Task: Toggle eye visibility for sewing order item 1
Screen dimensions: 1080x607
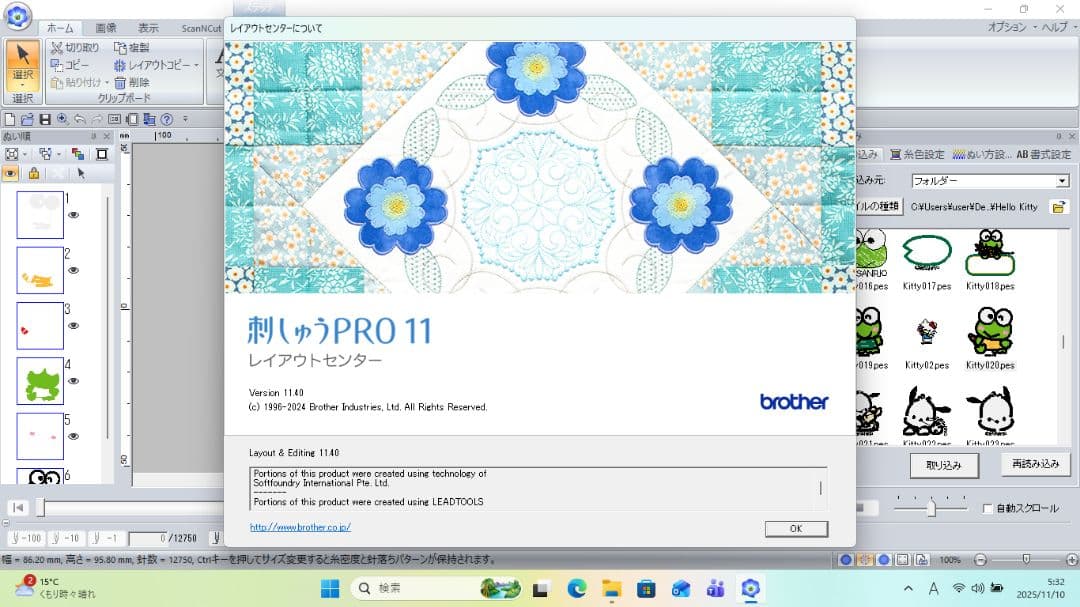Action: (x=73, y=215)
